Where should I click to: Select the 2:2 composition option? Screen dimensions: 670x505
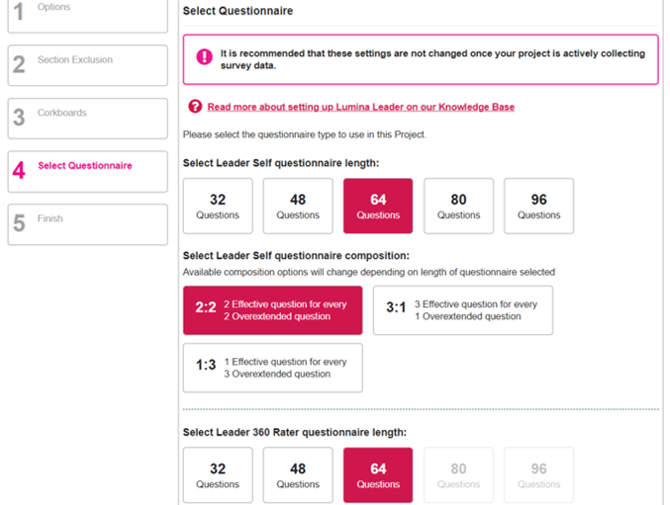[273, 310]
